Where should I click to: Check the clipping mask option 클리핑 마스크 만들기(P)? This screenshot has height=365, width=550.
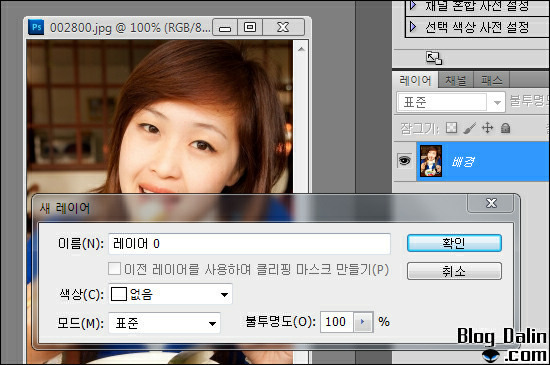(114, 269)
